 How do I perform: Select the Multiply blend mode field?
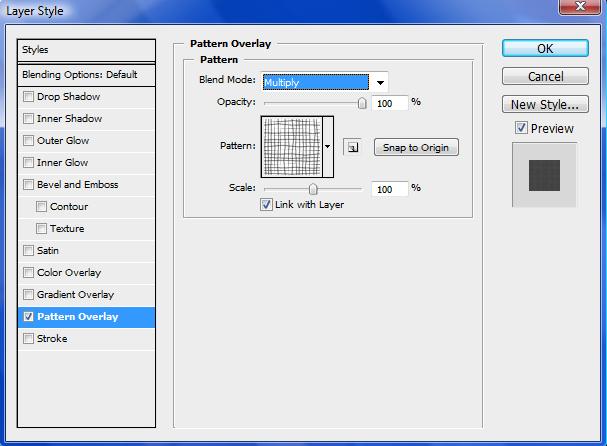[316, 82]
